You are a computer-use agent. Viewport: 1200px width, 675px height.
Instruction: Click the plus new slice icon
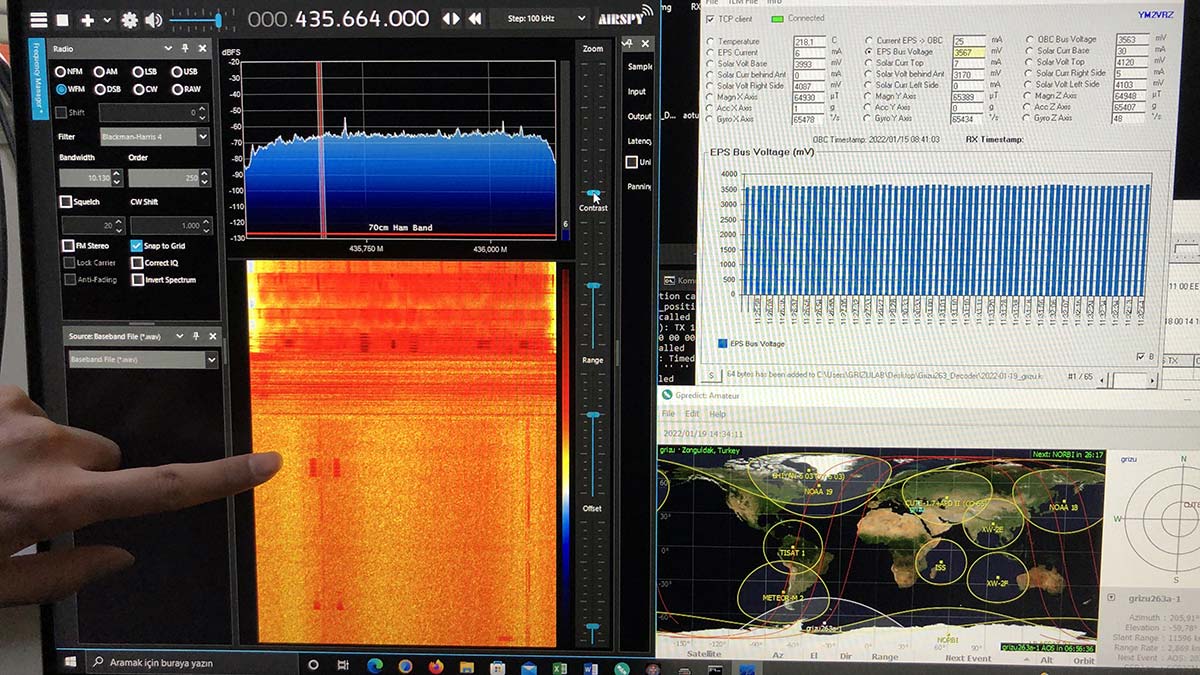(89, 20)
